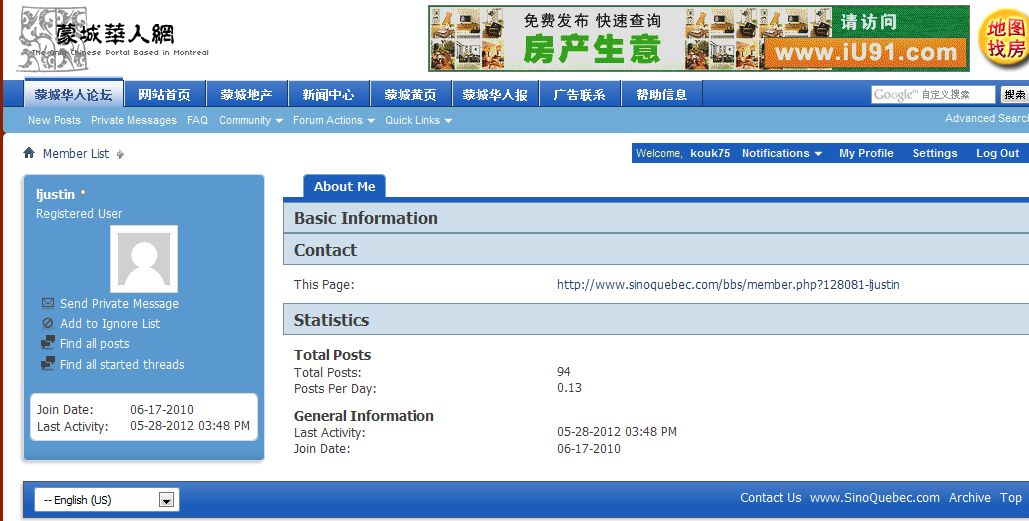Screen dimensions: 1029x521
Task: Click the Google custom search input field
Action: click(x=933, y=95)
